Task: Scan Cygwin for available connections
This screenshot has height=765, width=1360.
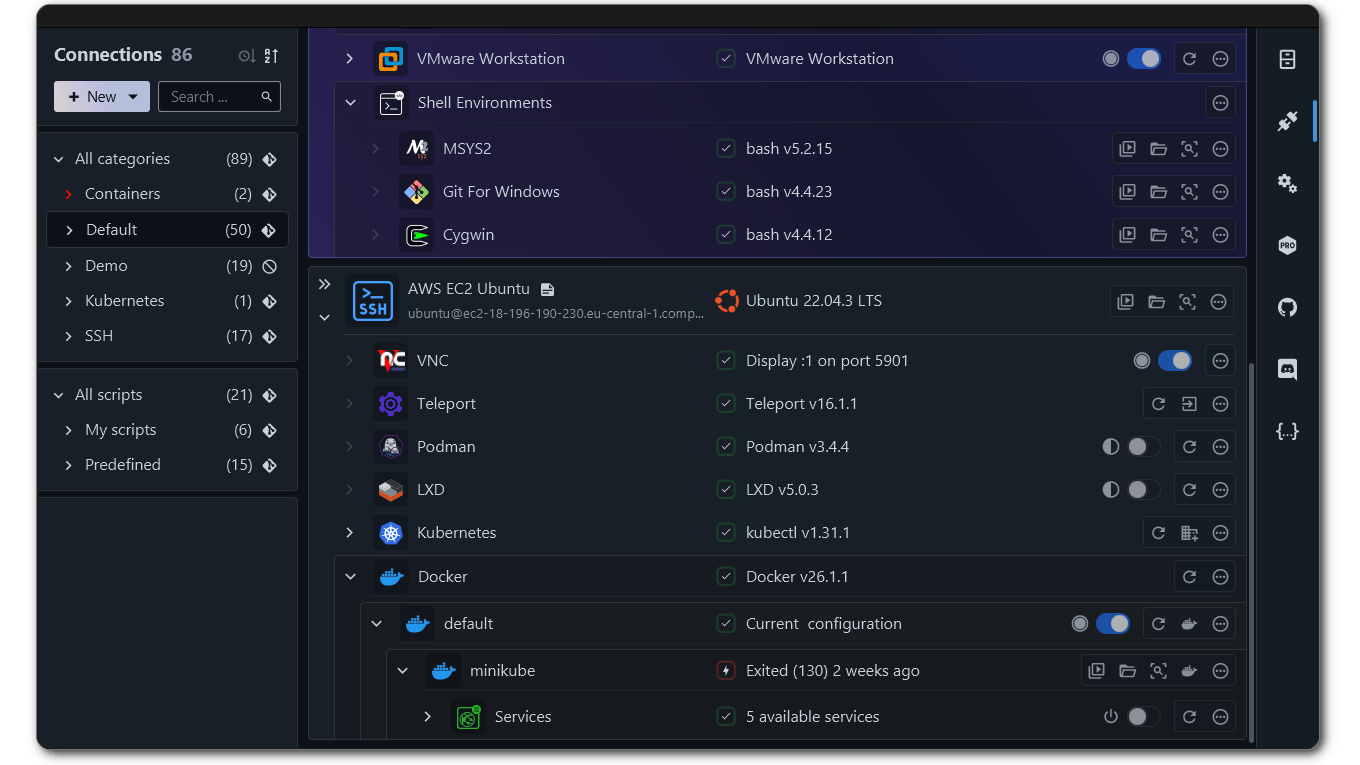Action: [x=1189, y=235]
